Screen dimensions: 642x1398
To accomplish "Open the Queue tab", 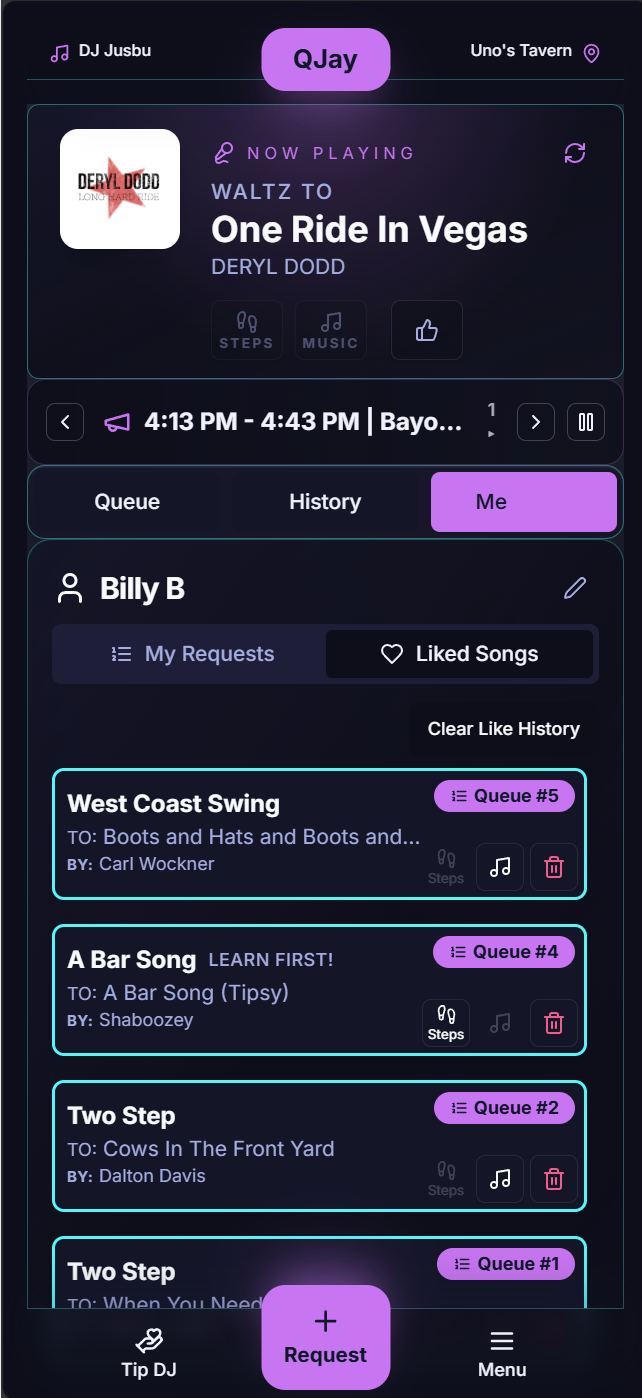I will click(x=128, y=501).
